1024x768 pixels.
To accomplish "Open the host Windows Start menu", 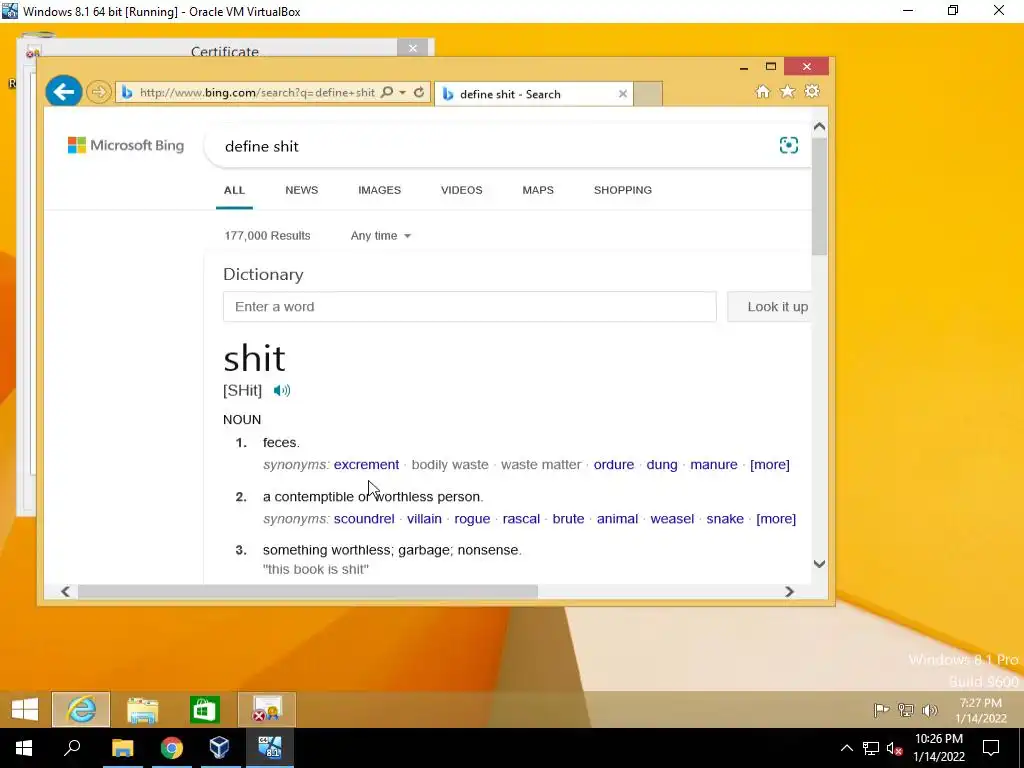I will 24,748.
